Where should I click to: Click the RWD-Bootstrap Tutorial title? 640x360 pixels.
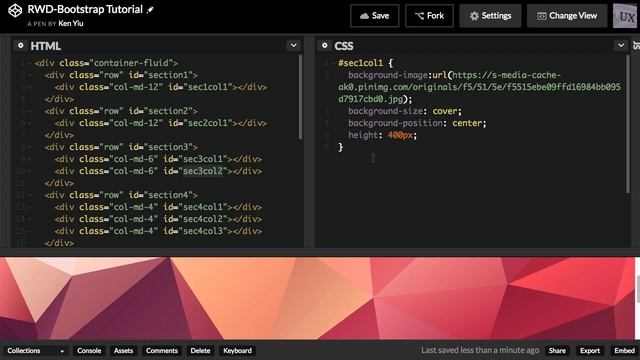point(85,9)
